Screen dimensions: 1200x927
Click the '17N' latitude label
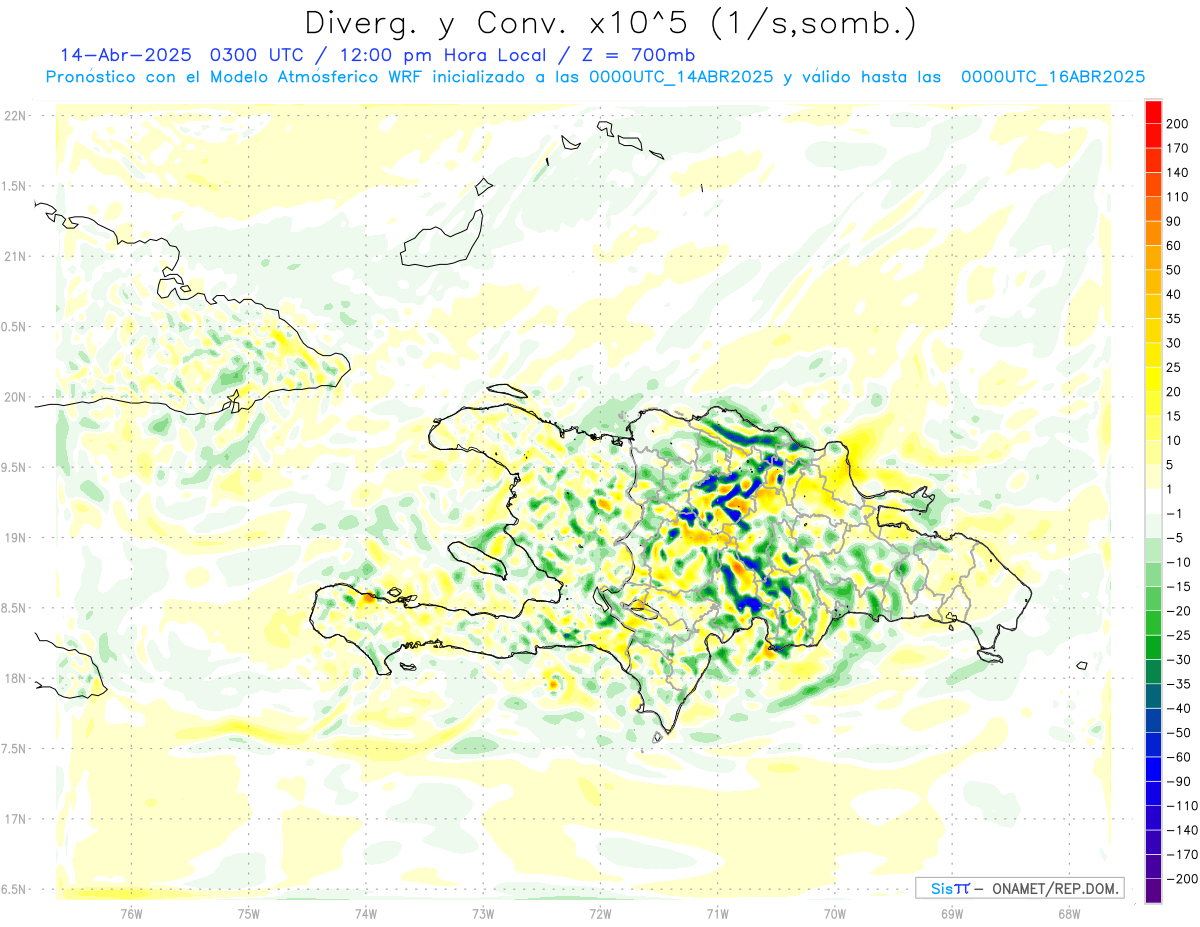coord(15,819)
